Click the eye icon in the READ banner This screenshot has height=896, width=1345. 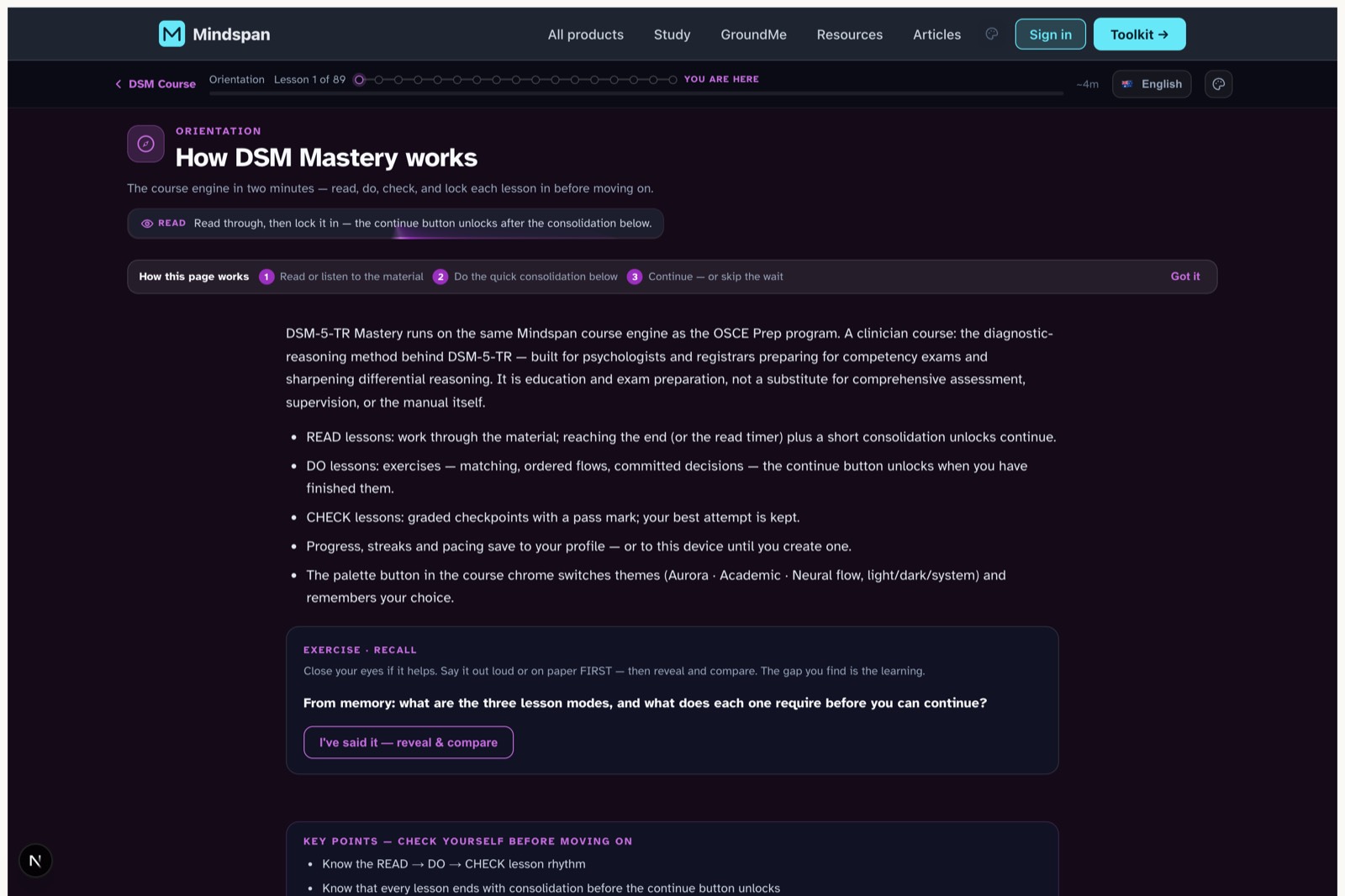click(x=147, y=224)
